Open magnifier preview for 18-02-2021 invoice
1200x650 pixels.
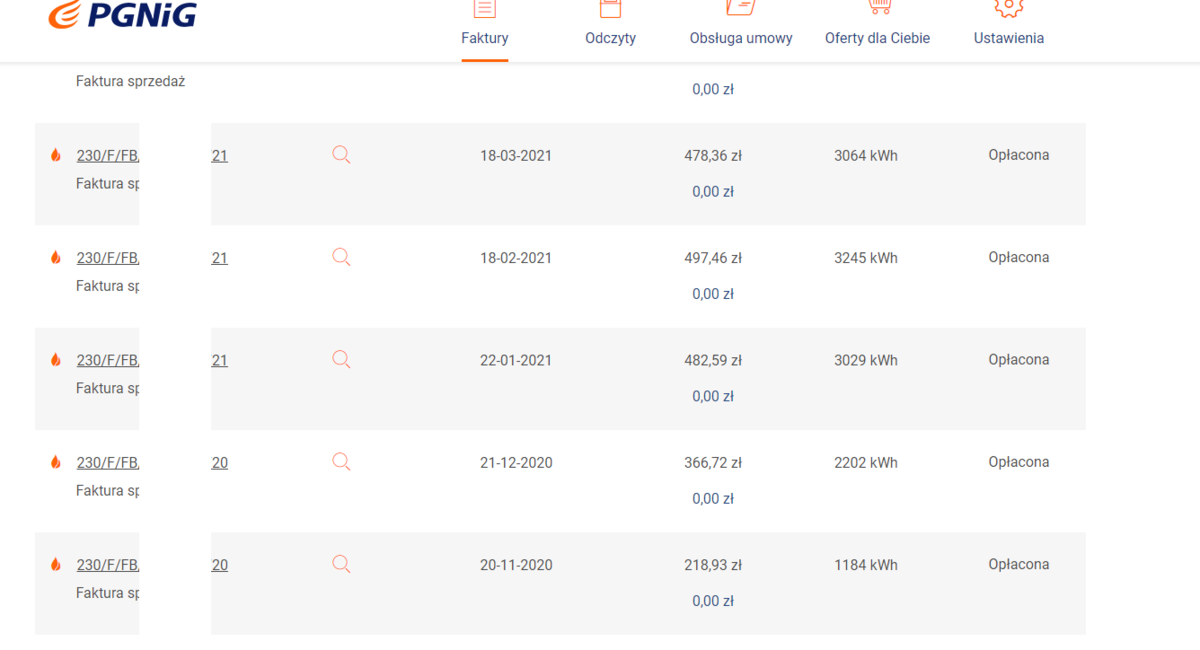click(x=341, y=257)
